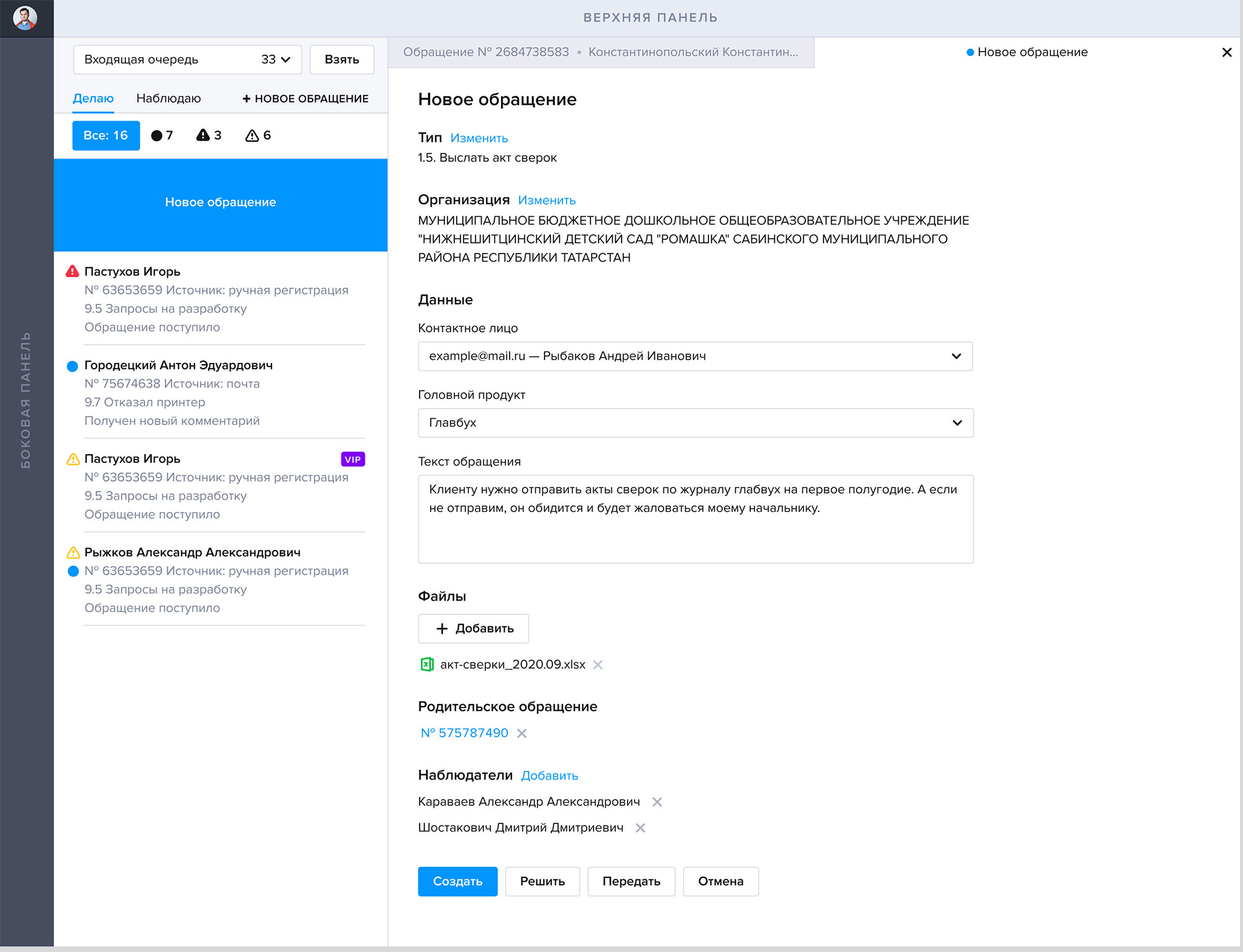Click the user avatar in top corner
The width and height of the screenshot is (1243, 952).
click(x=25, y=17)
